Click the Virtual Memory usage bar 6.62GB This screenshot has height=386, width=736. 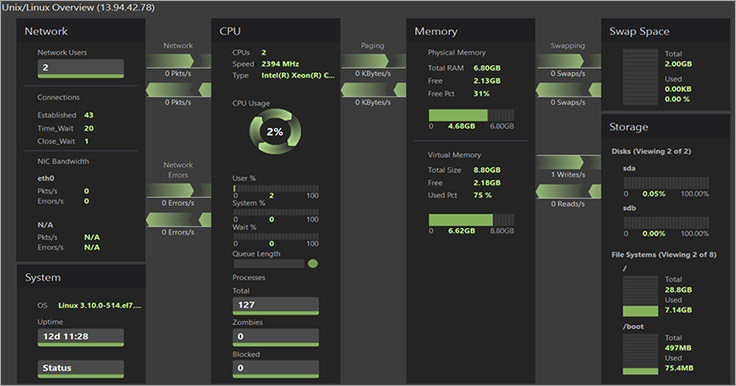[471, 220]
